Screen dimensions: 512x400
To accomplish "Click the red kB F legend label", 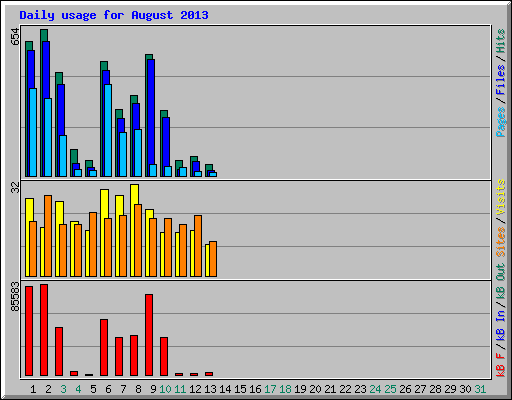I will (500, 365).
